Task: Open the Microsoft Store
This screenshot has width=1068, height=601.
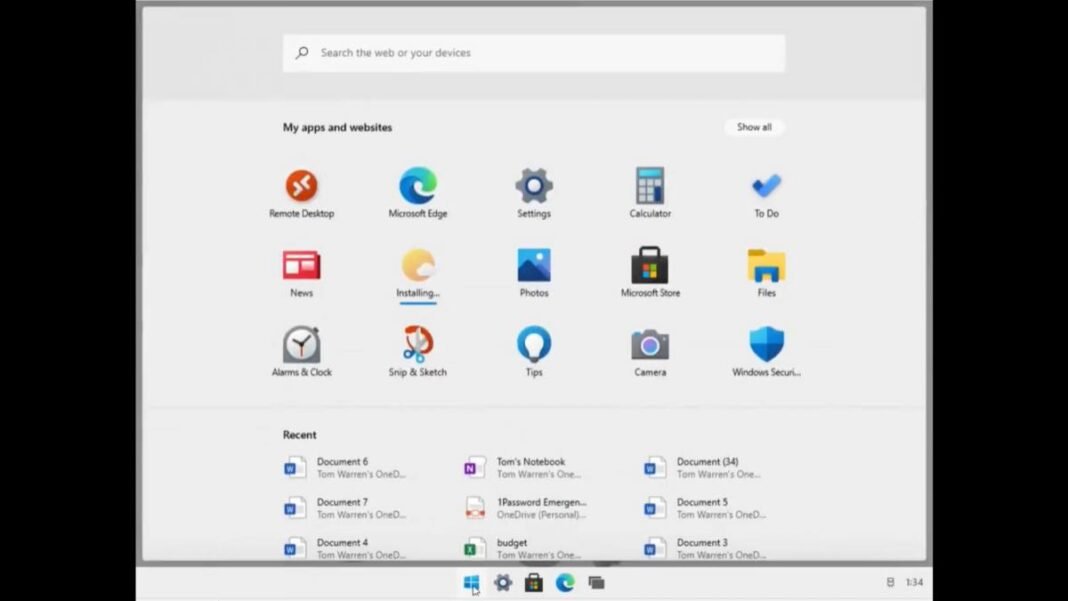Action: [x=649, y=266]
